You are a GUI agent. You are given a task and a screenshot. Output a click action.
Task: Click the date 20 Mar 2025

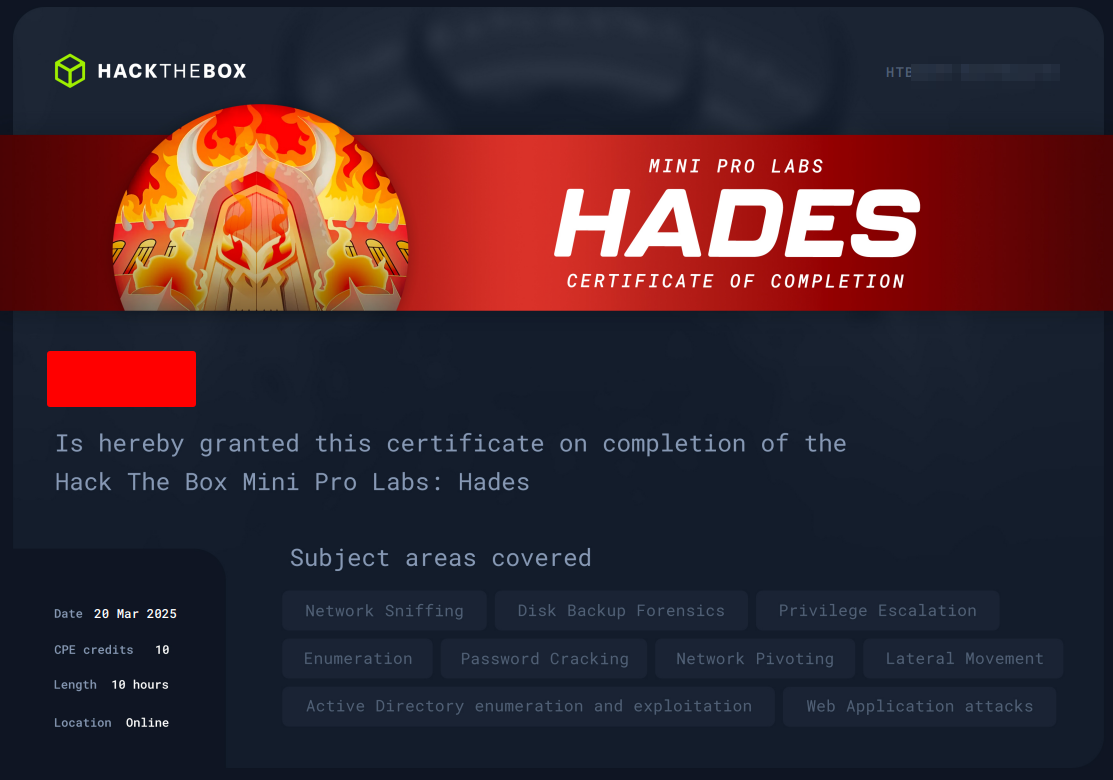[x=136, y=614]
